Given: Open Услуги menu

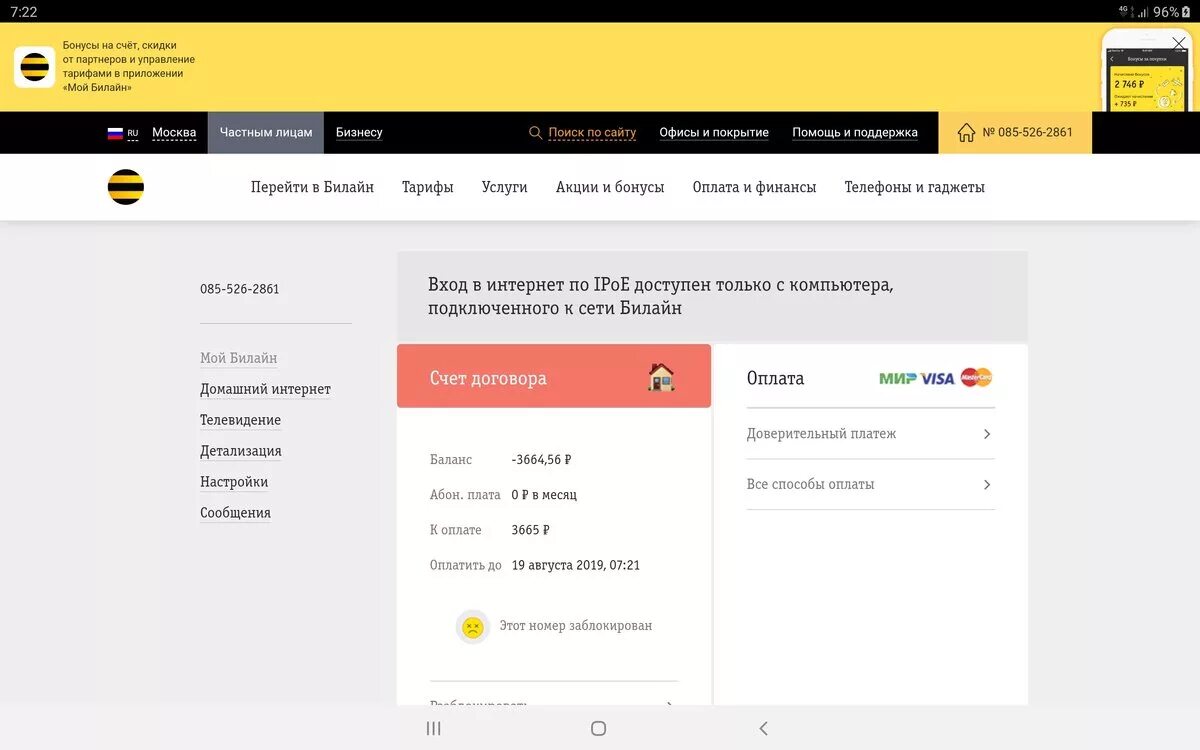Looking at the screenshot, I should (x=505, y=187).
